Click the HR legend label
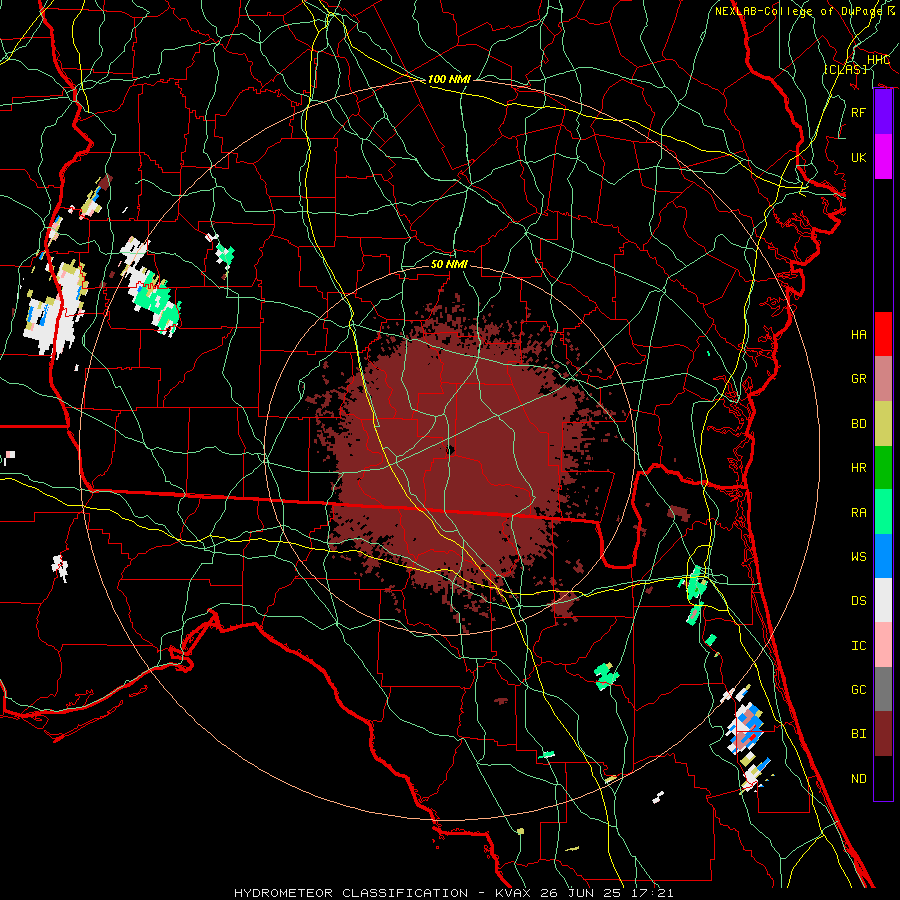 (859, 468)
